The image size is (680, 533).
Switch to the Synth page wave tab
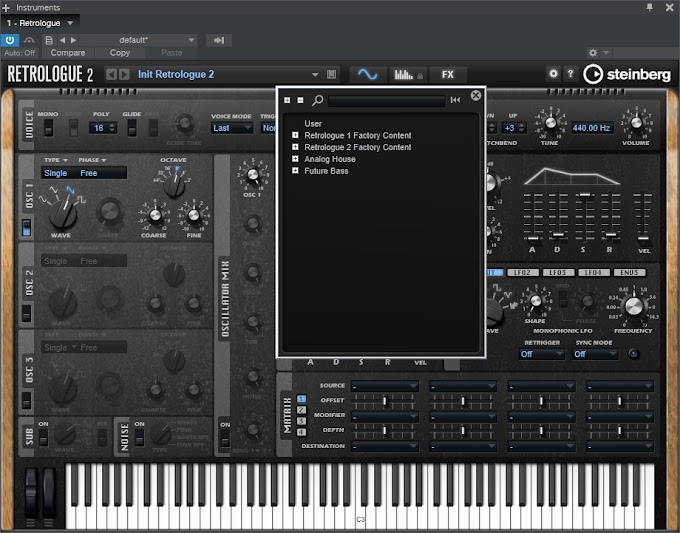pyautogui.click(x=368, y=75)
